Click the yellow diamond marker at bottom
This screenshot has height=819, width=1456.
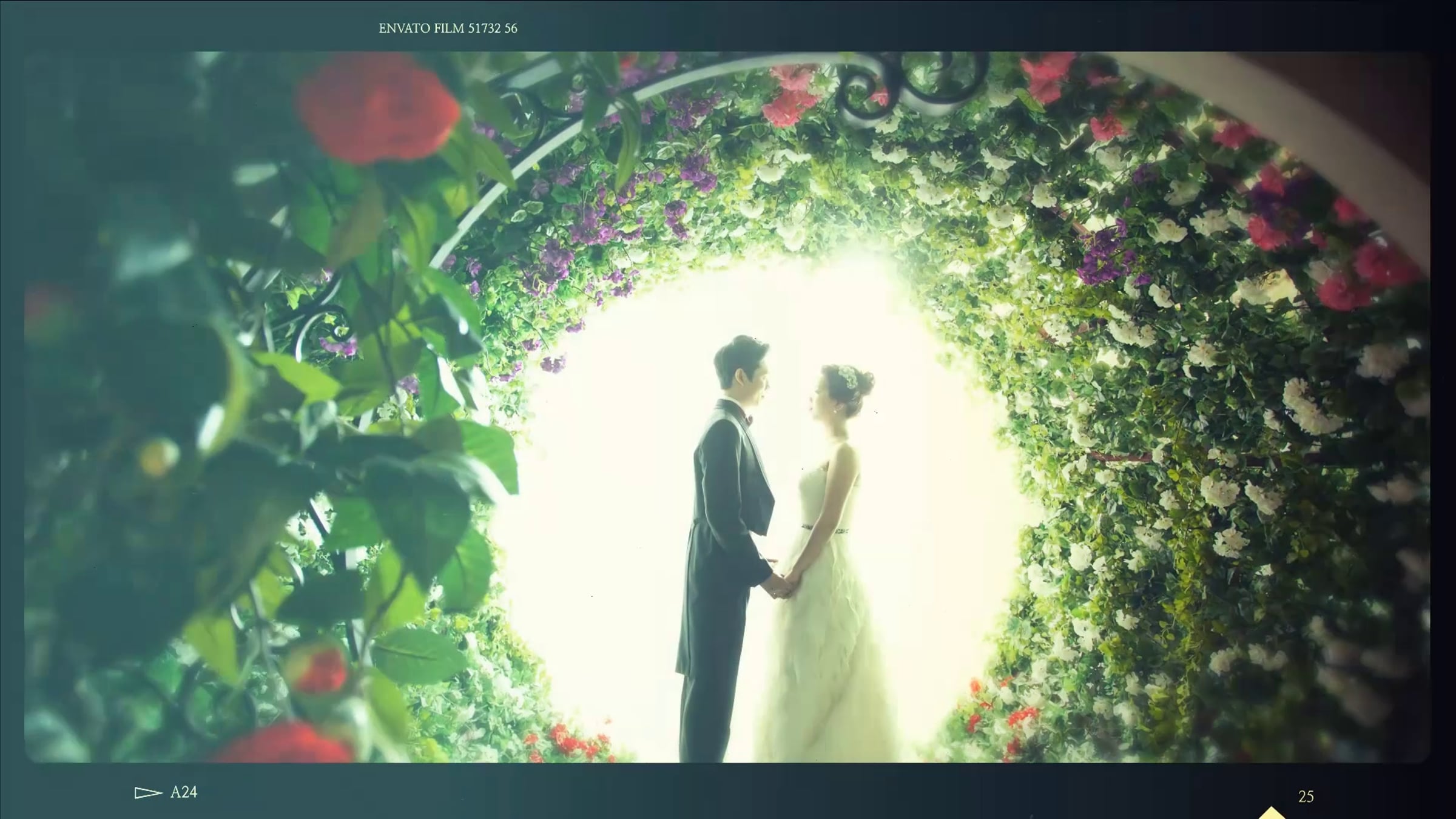1272,813
